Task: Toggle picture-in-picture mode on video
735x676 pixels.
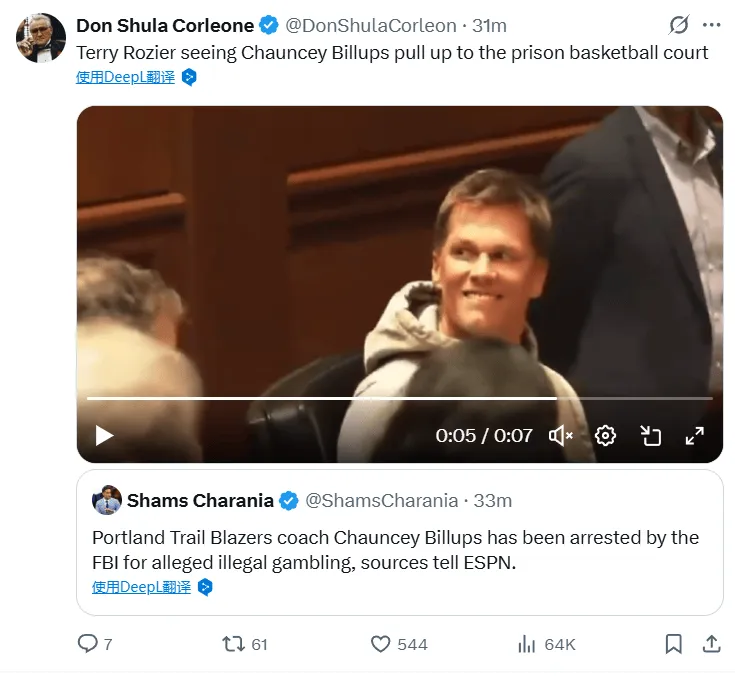Action: [651, 435]
